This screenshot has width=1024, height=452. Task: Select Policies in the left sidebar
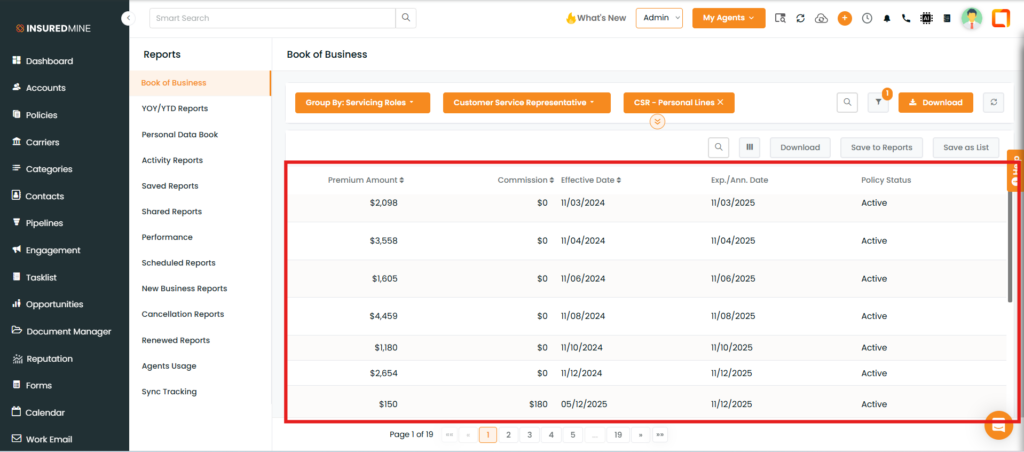click(47, 115)
